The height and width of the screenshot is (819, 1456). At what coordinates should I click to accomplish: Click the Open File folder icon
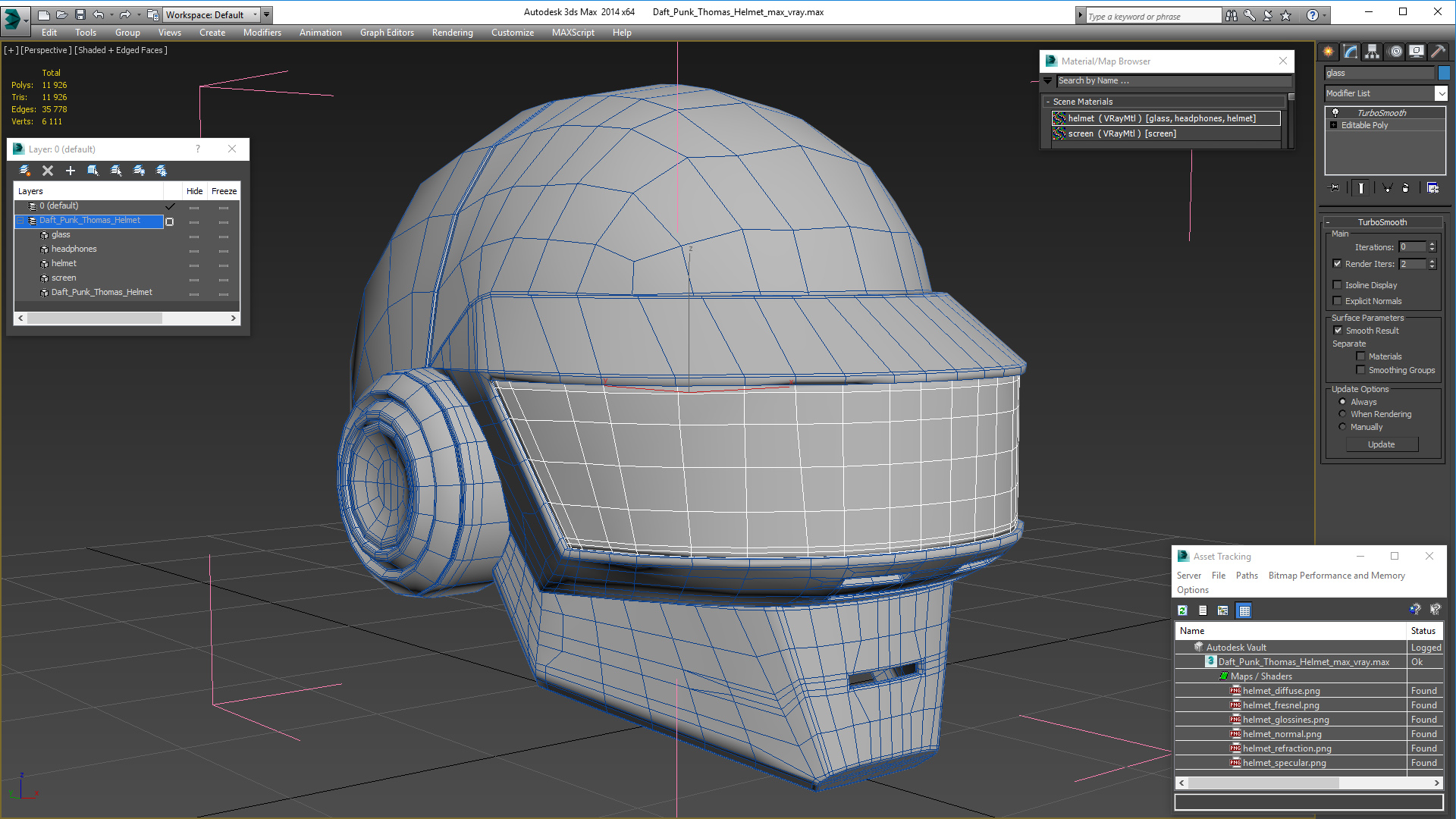[x=61, y=14]
